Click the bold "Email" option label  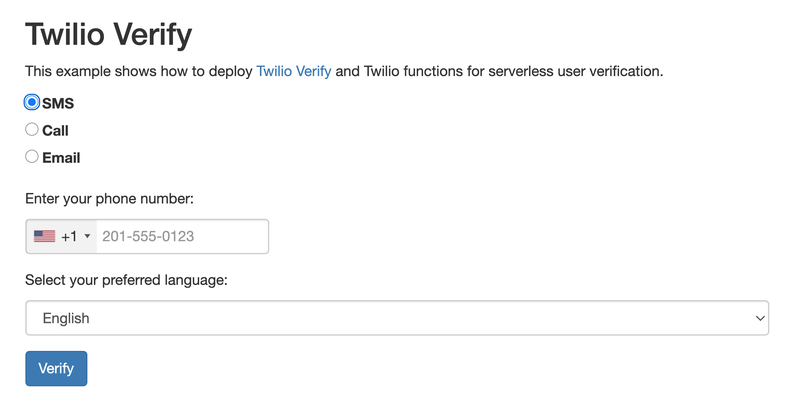click(x=61, y=158)
